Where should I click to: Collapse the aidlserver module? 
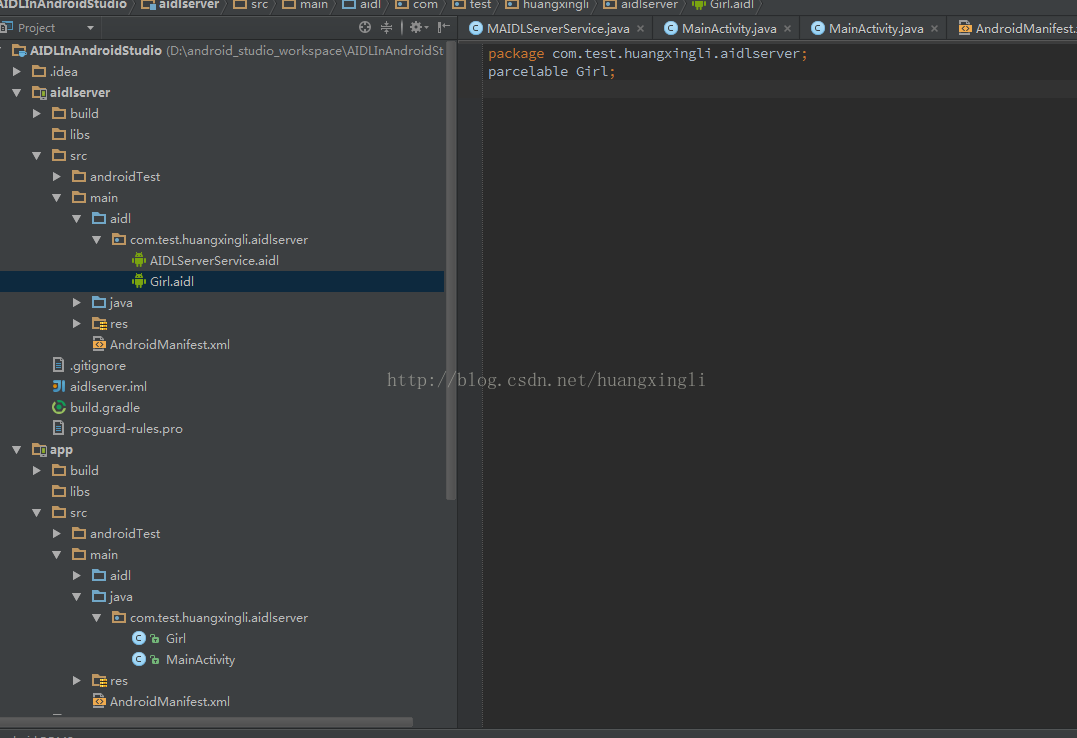(17, 92)
